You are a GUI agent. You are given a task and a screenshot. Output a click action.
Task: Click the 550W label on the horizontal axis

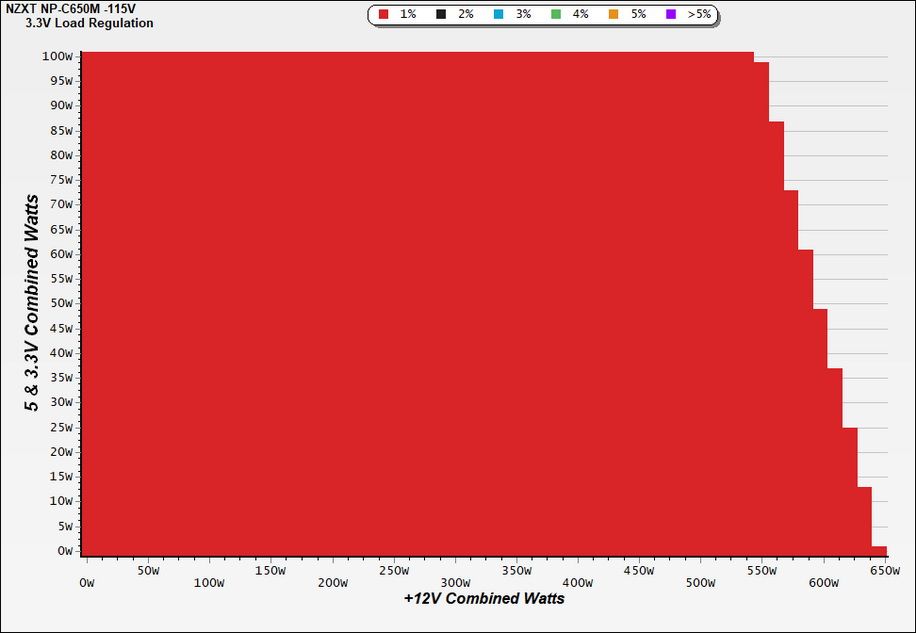click(x=762, y=571)
